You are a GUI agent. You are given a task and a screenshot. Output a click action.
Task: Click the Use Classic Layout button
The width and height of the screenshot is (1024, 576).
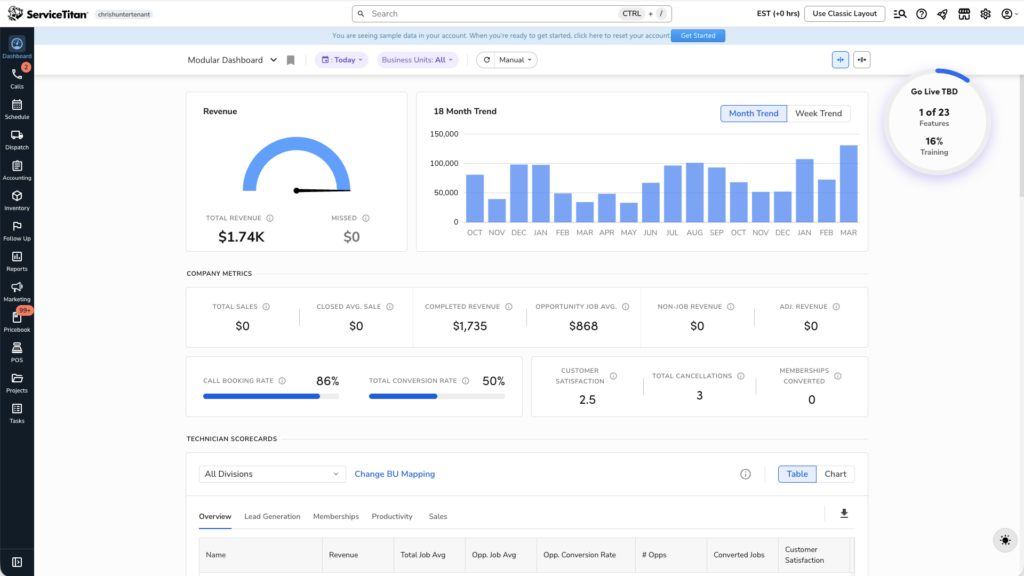844,14
